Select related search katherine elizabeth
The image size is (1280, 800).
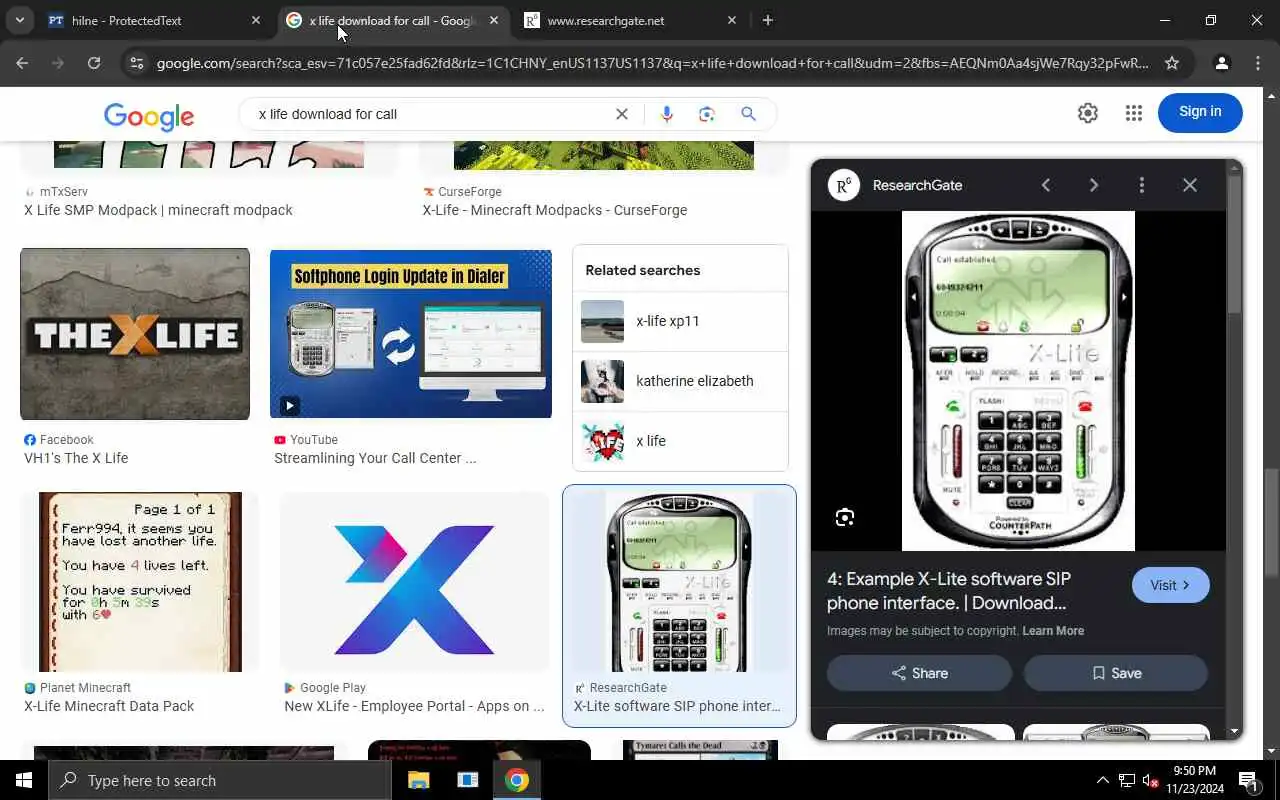point(680,381)
